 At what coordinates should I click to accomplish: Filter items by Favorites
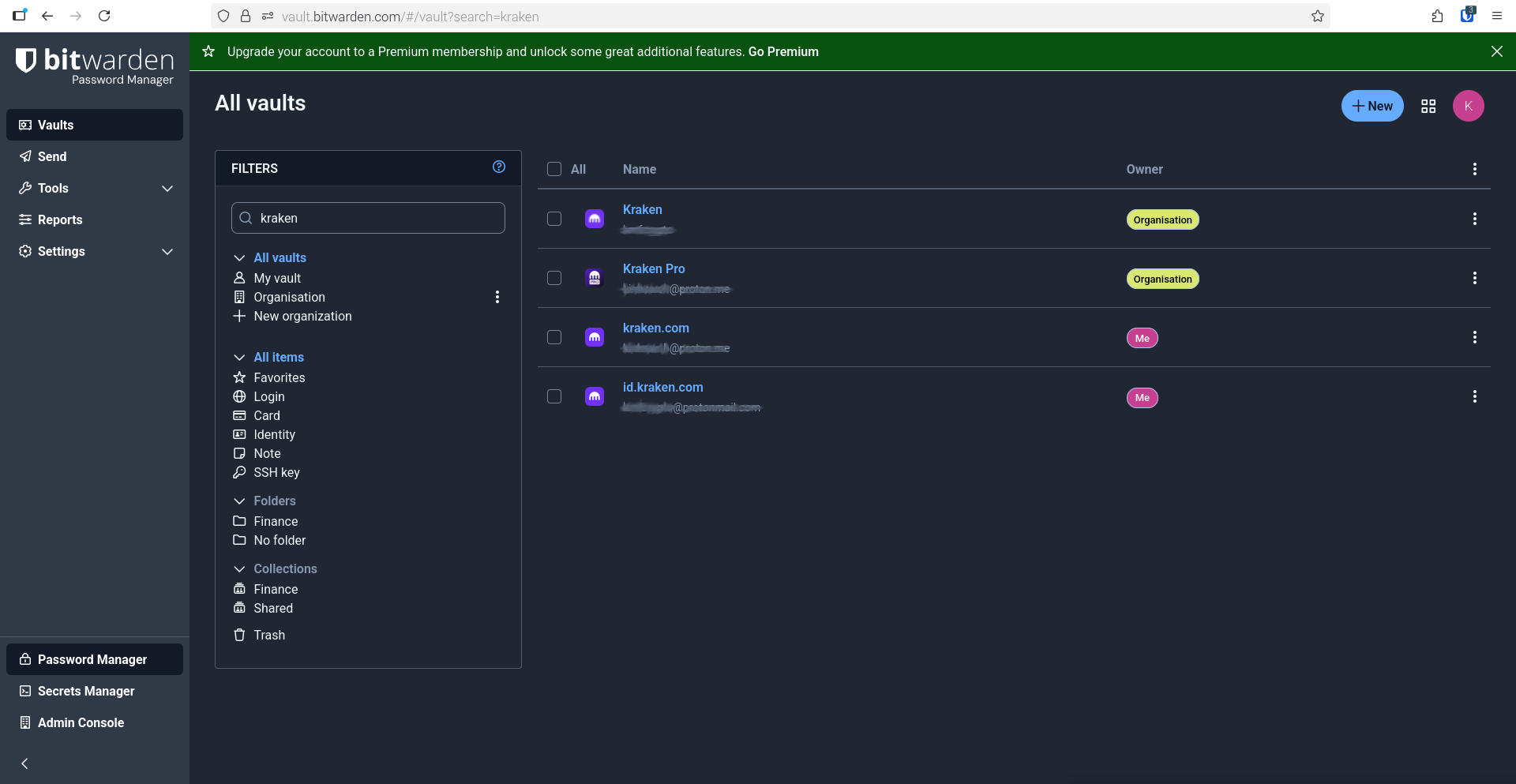tap(280, 377)
